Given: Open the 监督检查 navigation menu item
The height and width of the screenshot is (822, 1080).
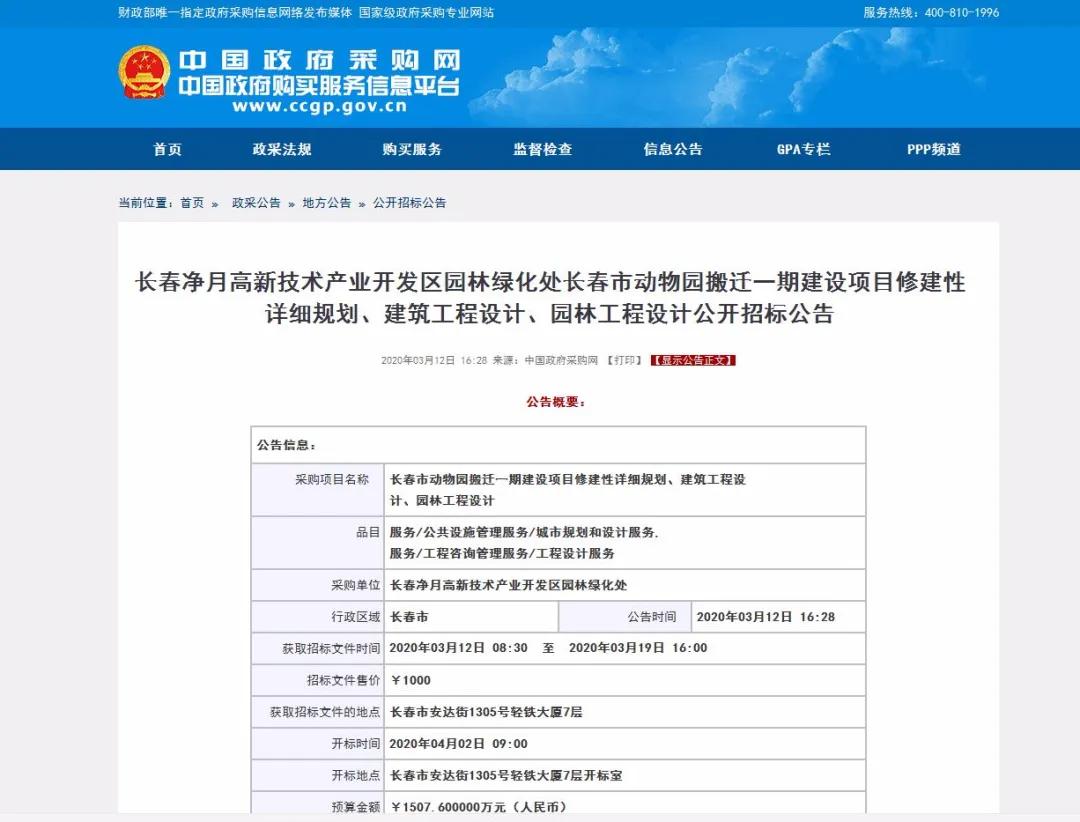Looking at the screenshot, I should (543, 149).
